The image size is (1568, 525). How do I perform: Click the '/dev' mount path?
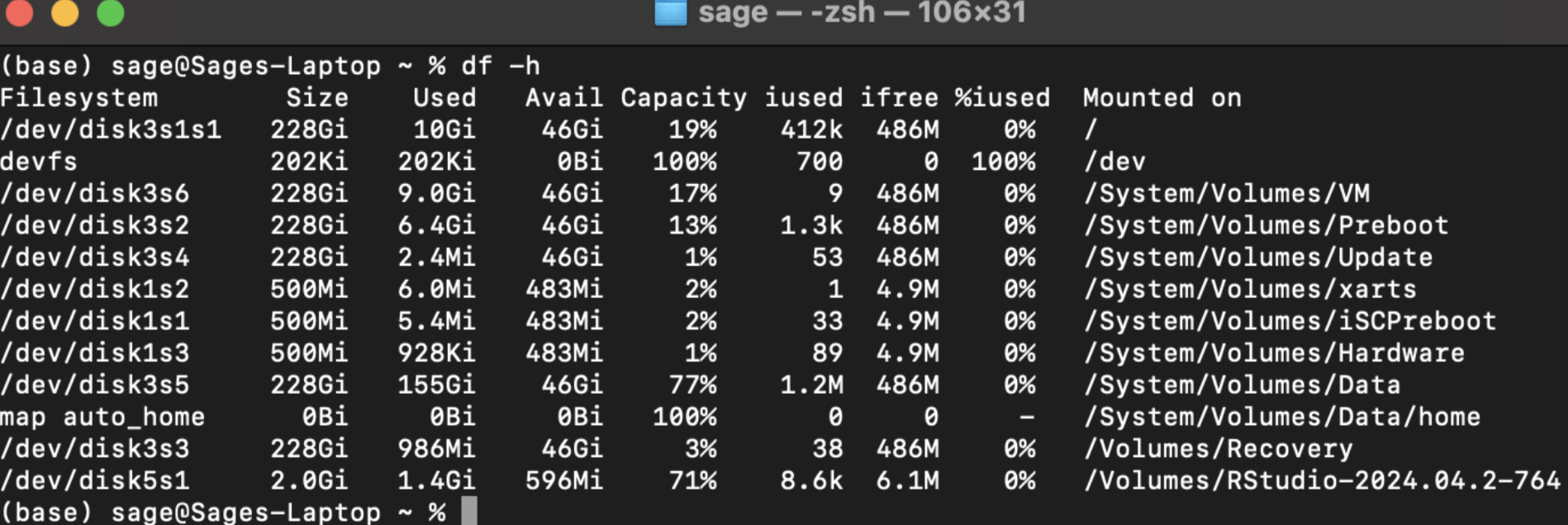[1114, 161]
